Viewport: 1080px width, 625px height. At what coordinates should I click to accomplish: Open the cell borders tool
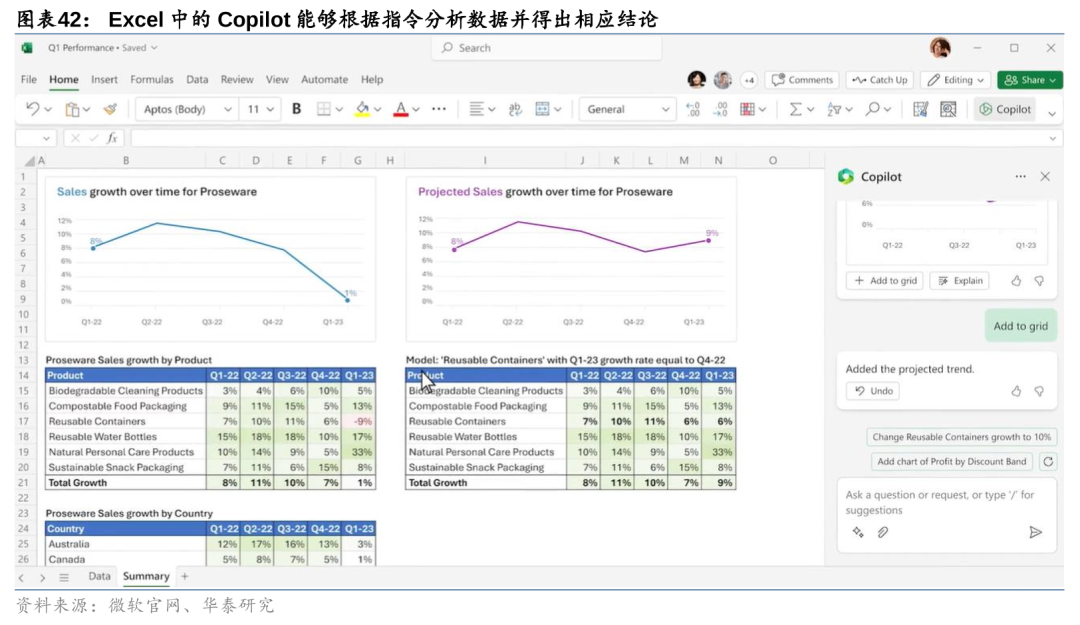(324, 109)
